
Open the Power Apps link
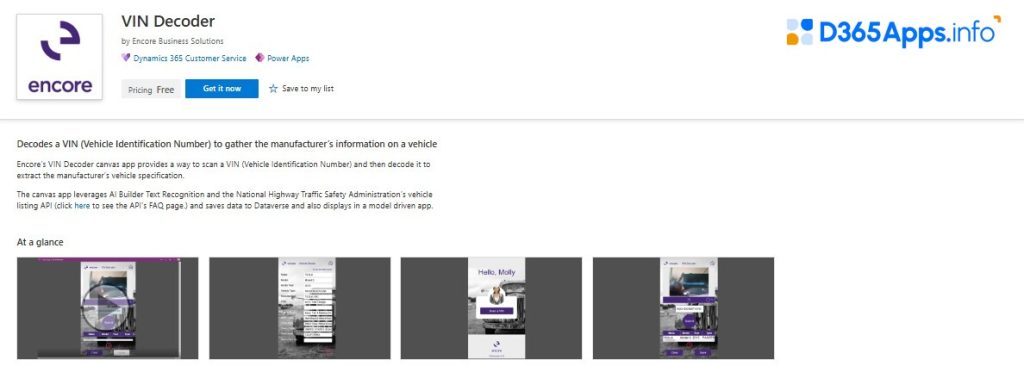[x=288, y=58]
